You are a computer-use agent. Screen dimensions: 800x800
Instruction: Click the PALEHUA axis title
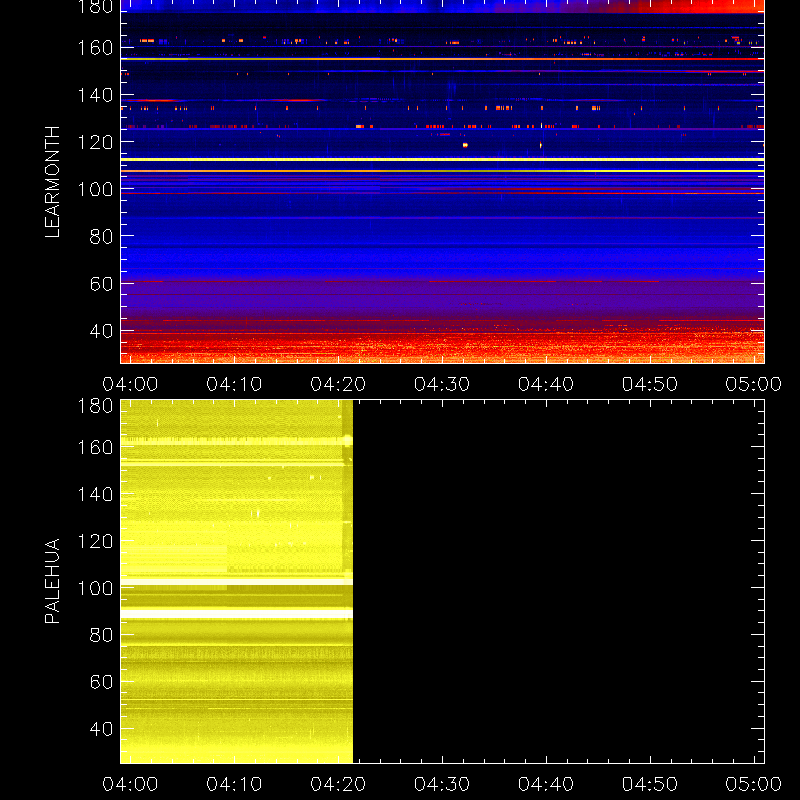coord(53,581)
